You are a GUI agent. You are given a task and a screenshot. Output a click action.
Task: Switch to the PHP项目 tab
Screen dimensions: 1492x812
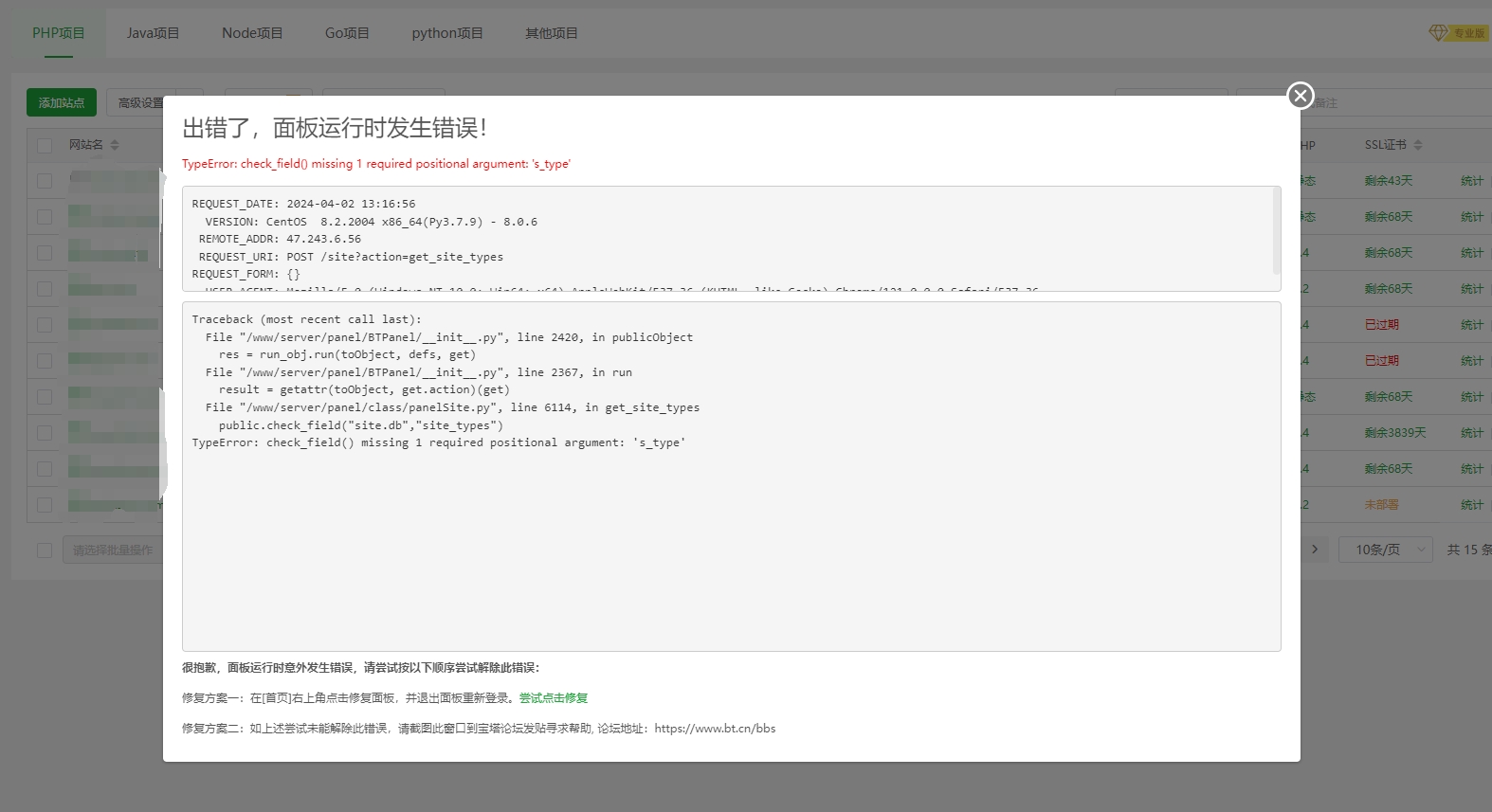(59, 33)
